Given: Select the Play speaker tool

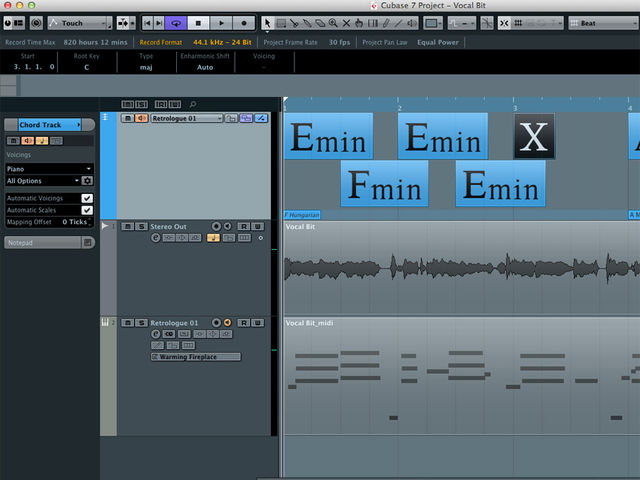Looking at the screenshot, I should 411,23.
